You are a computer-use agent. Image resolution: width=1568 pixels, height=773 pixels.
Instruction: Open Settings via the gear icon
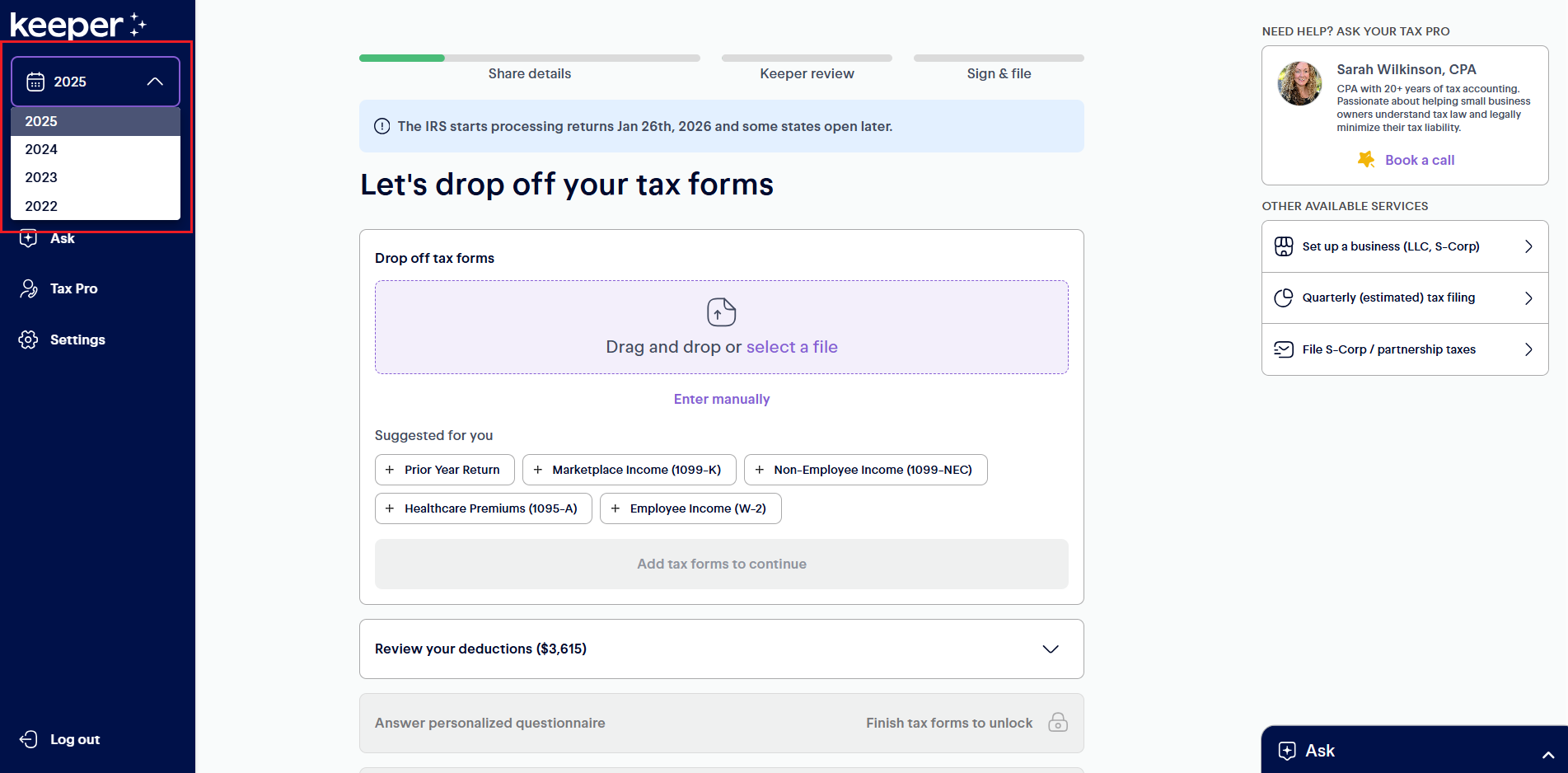29,340
